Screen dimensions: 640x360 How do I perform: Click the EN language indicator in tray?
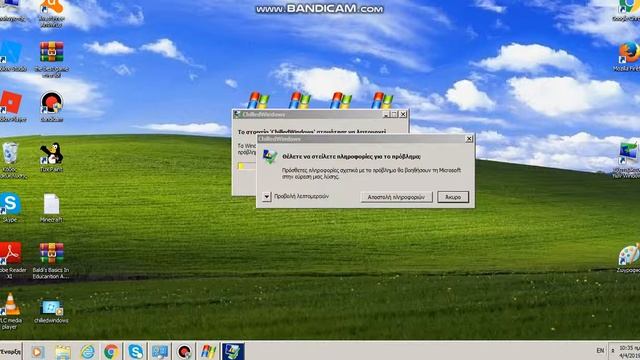pyautogui.click(x=600, y=351)
